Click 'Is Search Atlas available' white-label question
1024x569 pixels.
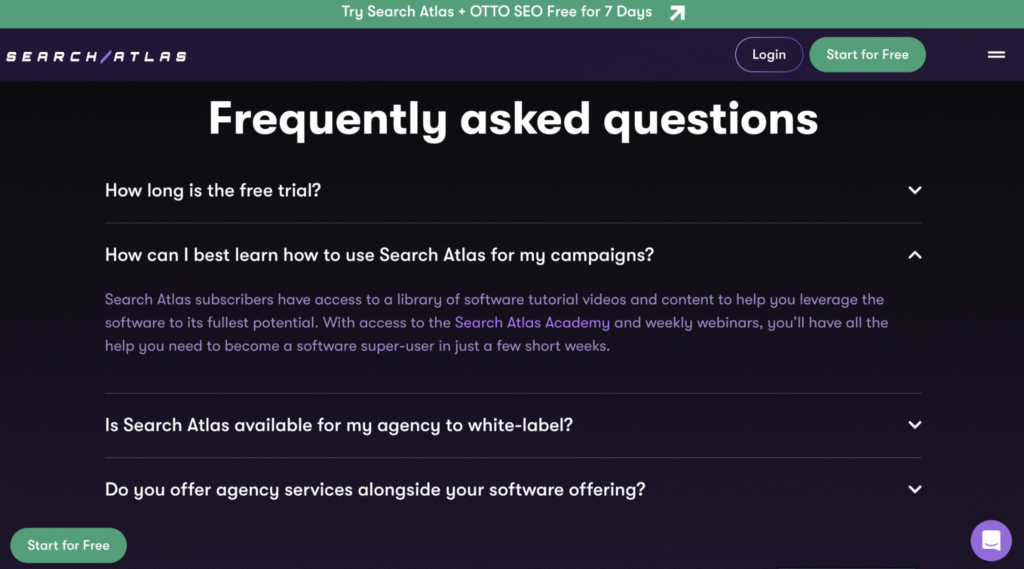coord(338,425)
